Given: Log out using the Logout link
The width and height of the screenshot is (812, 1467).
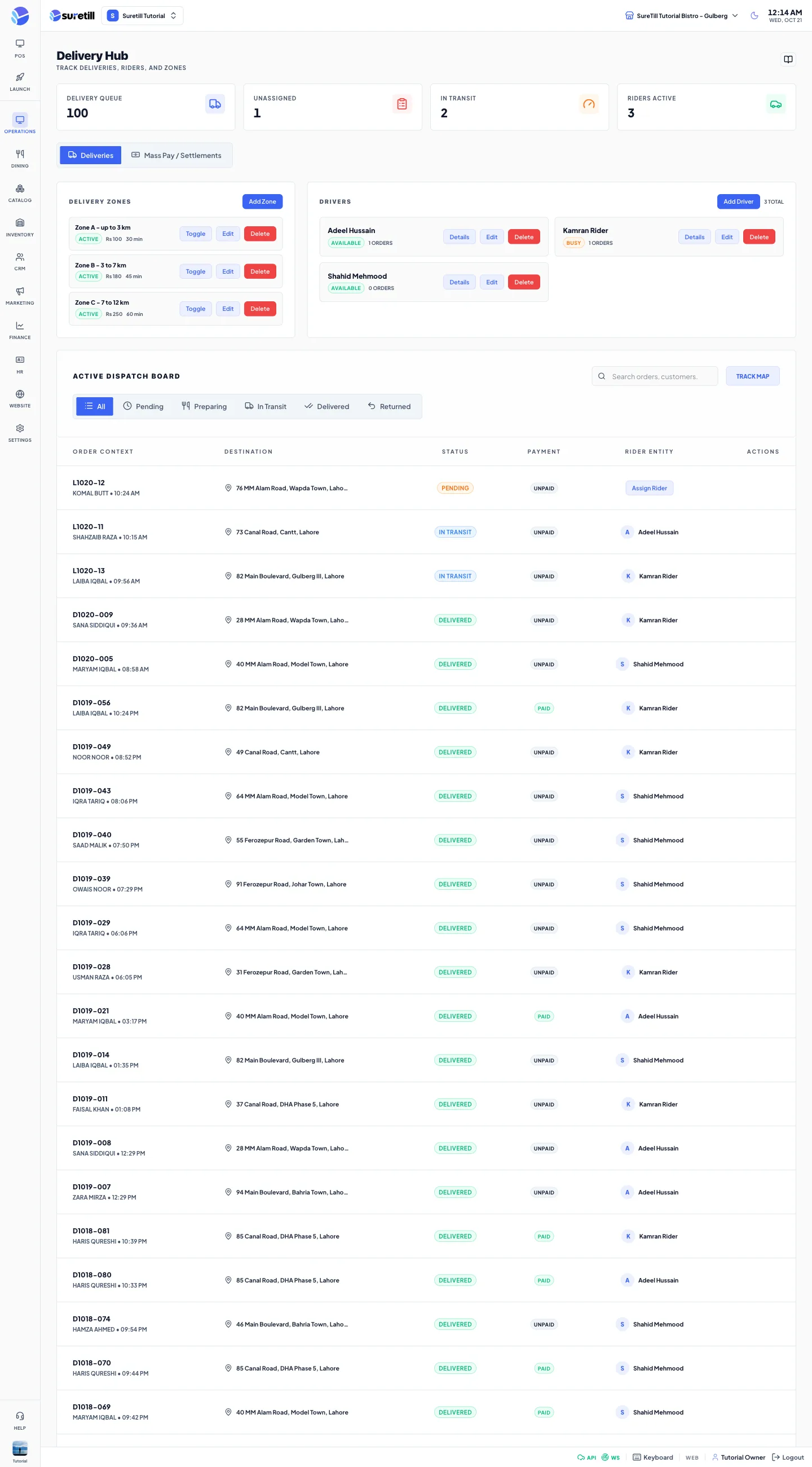Looking at the screenshot, I should (788, 1457).
